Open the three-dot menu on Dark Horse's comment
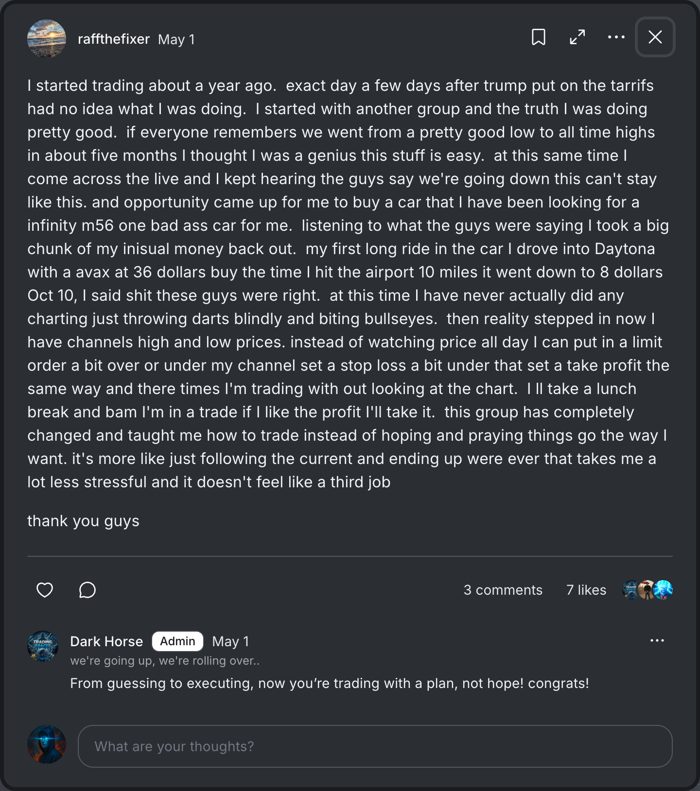The image size is (700, 791). [657, 641]
